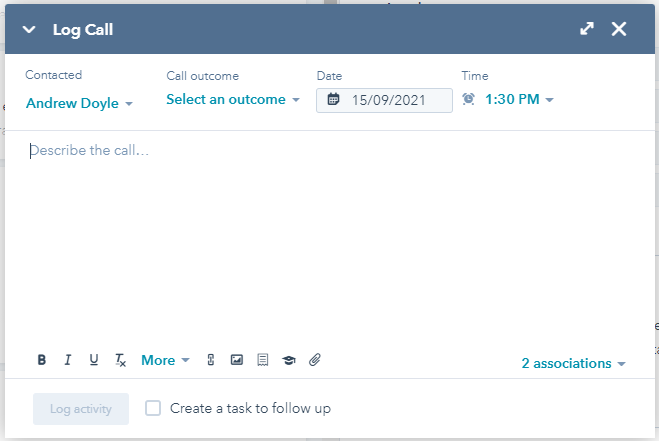Toggle italic text formatting
Image resolution: width=659 pixels, height=441 pixels.
[68, 360]
